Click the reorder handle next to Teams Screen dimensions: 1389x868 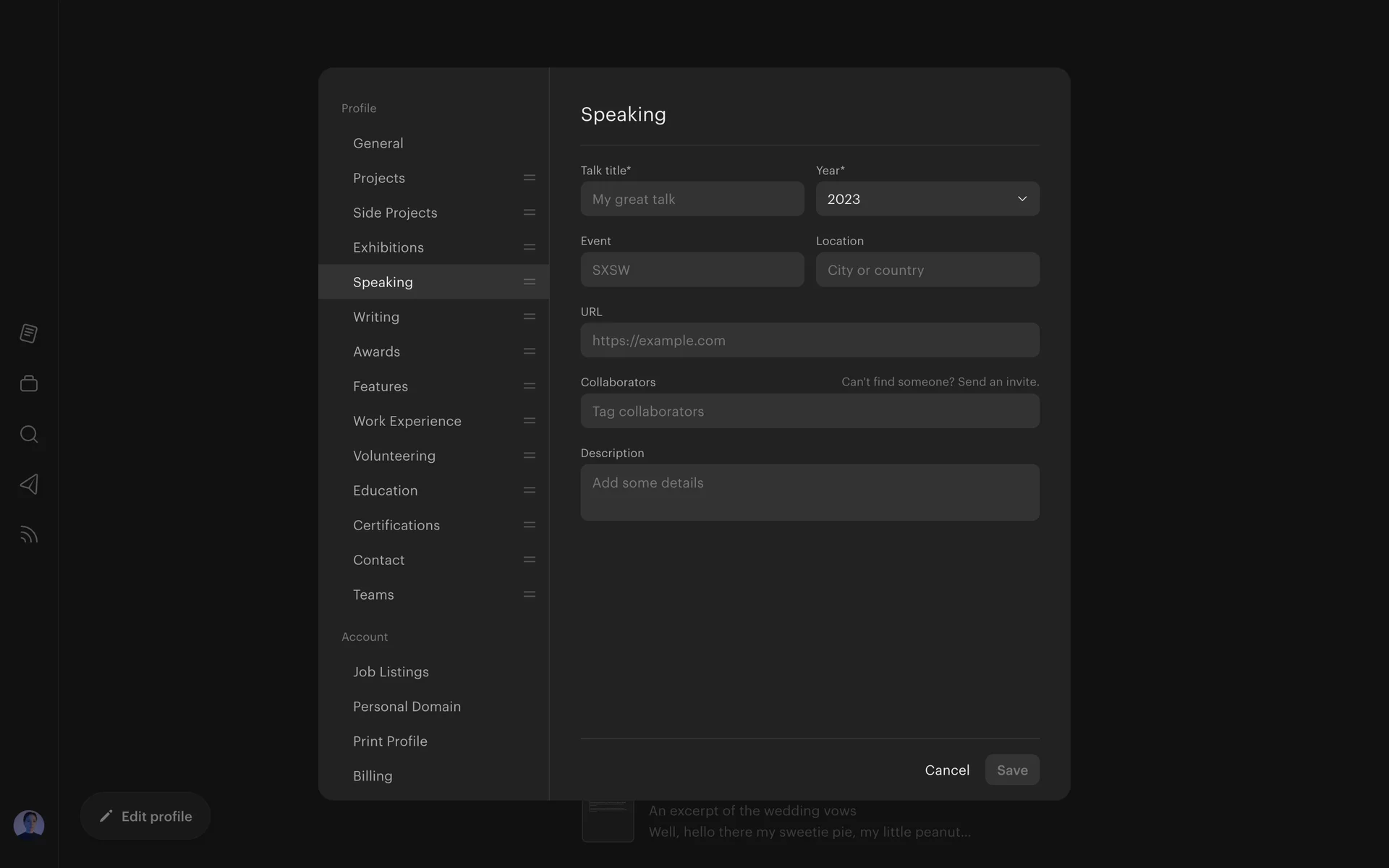coord(530,595)
